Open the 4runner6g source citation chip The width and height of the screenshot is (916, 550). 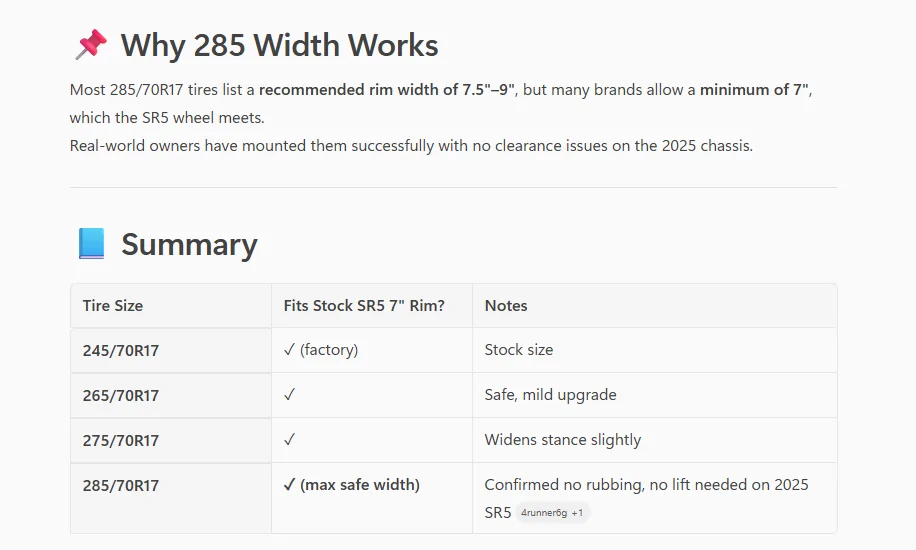click(543, 513)
